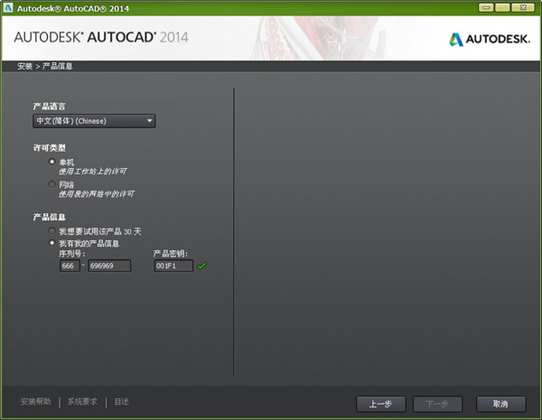Click the 产品信息 section heading
The height and width of the screenshot is (420, 542).
(x=49, y=217)
